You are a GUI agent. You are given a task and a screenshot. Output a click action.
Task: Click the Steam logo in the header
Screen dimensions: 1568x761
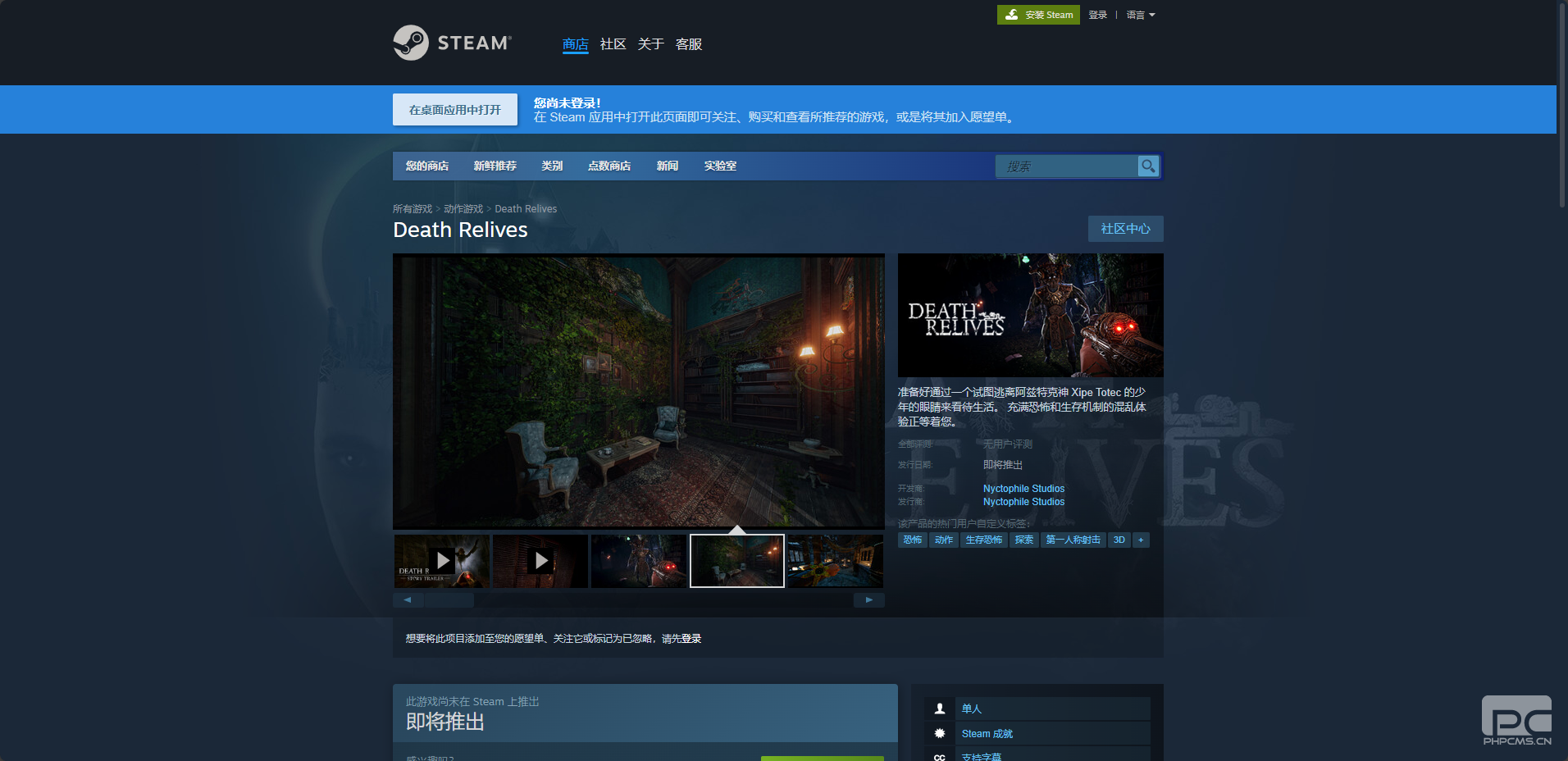pyautogui.click(x=452, y=43)
